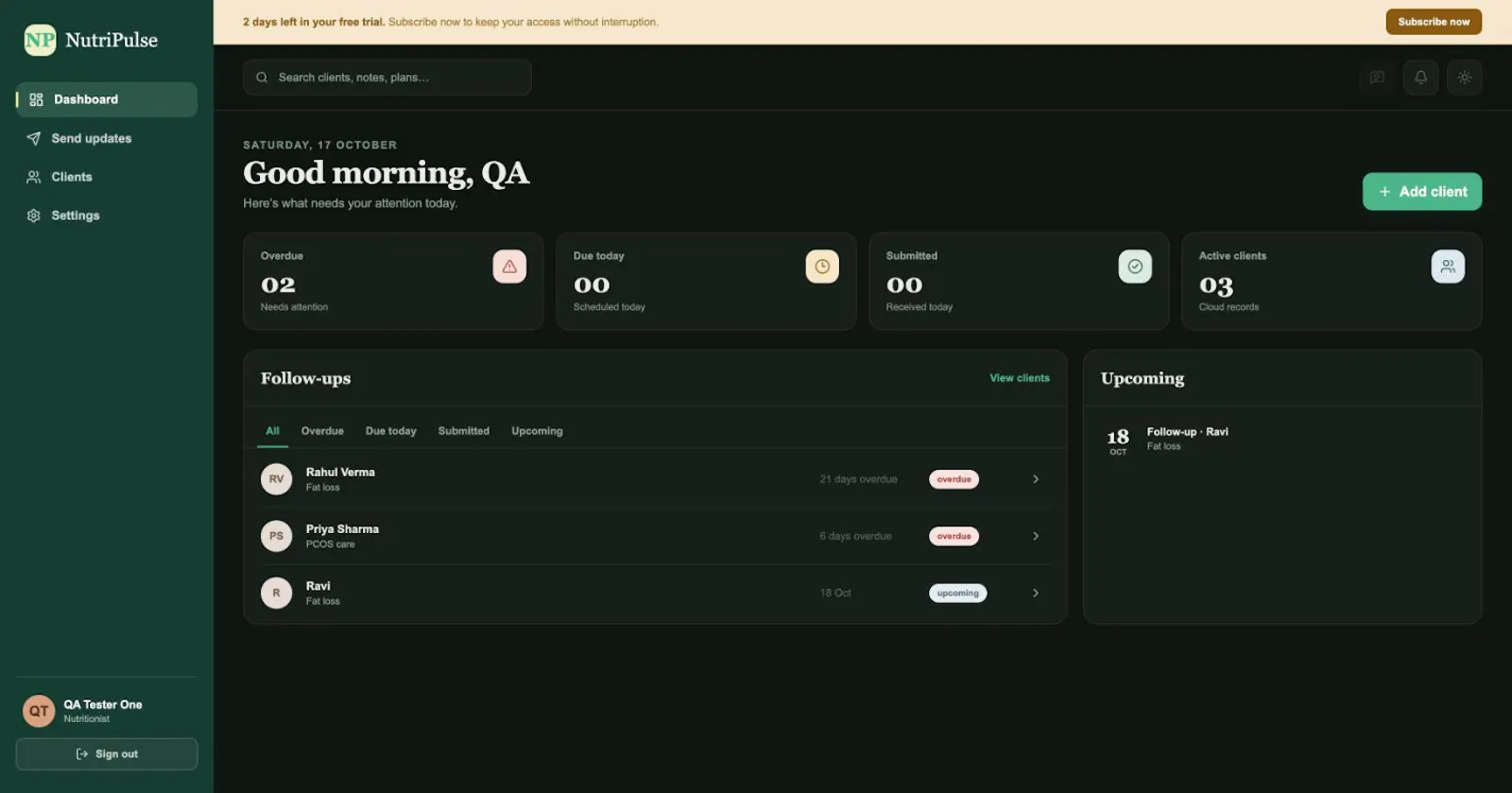Open the Submitted stats card

click(x=1019, y=282)
